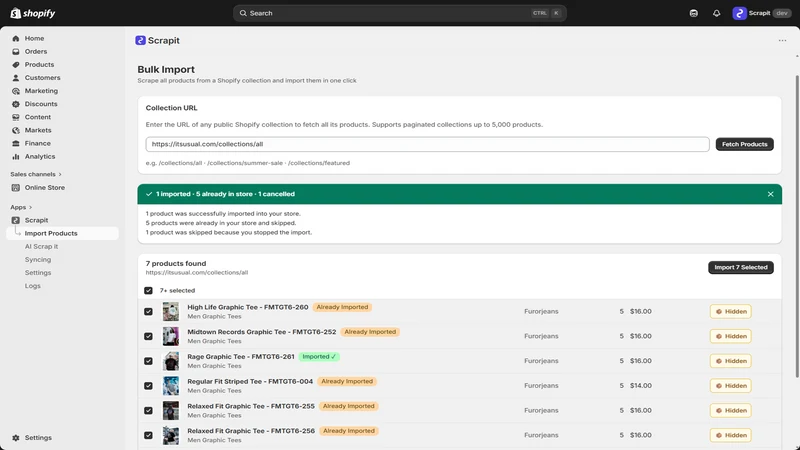Screen dimensions: 800x450
Task: Open the Scrapit dev account menu
Action: pyautogui.click(x=762, y=13)
